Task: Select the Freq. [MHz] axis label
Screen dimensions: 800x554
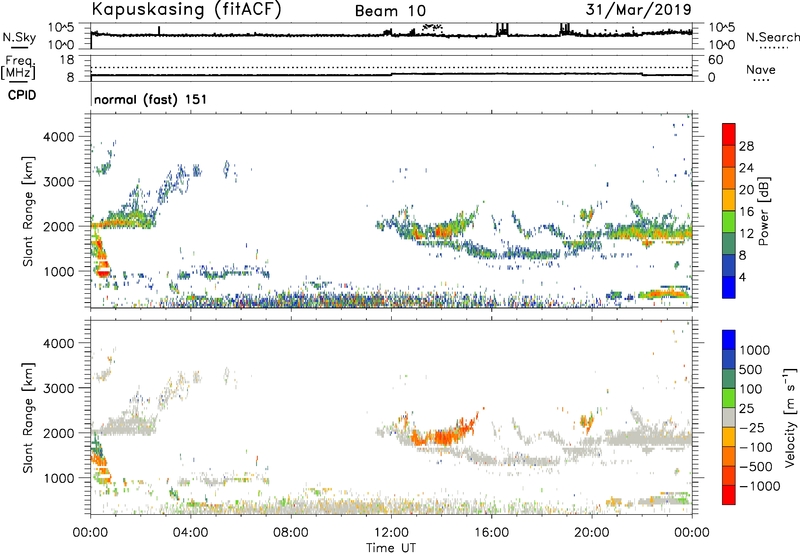Action: [x=18, y=67]
